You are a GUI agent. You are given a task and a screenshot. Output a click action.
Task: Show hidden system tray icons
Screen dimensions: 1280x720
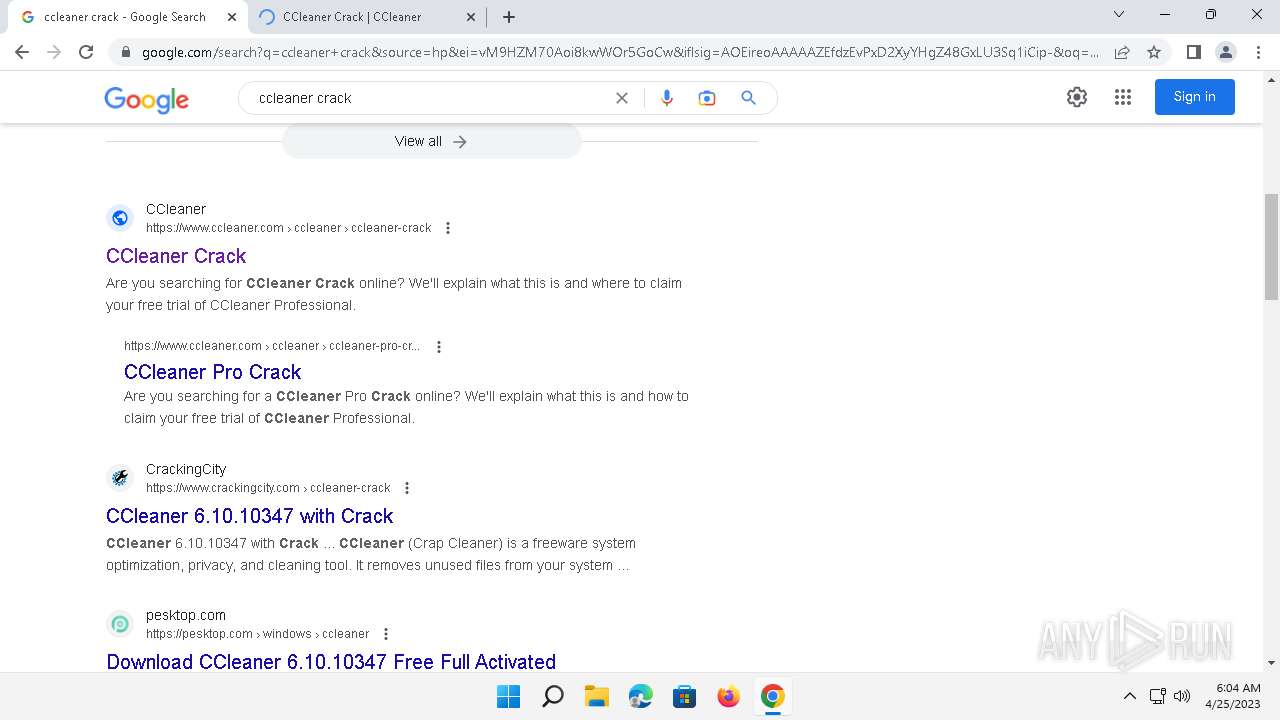pos(1130,696)
